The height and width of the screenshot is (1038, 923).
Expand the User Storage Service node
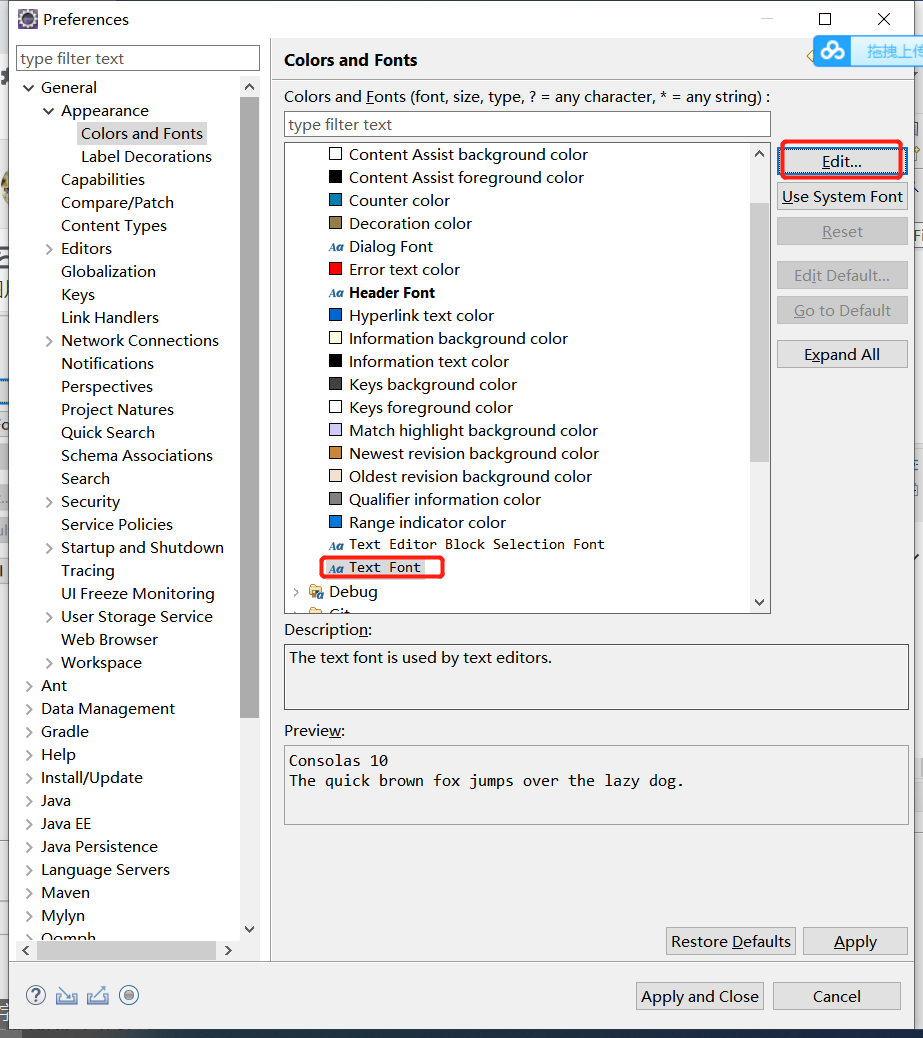point(48,617)
